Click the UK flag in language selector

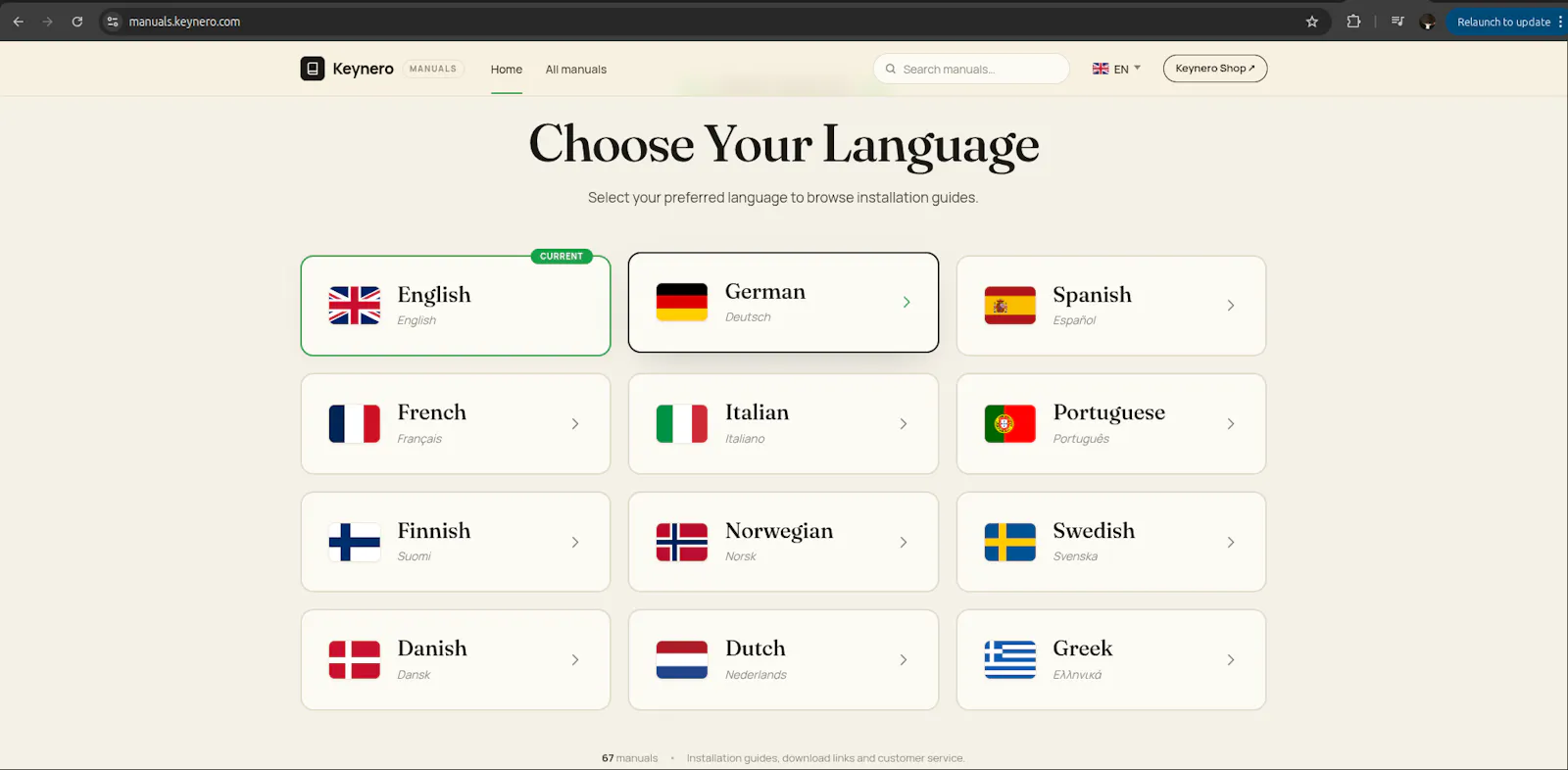tap(1101, 69)
